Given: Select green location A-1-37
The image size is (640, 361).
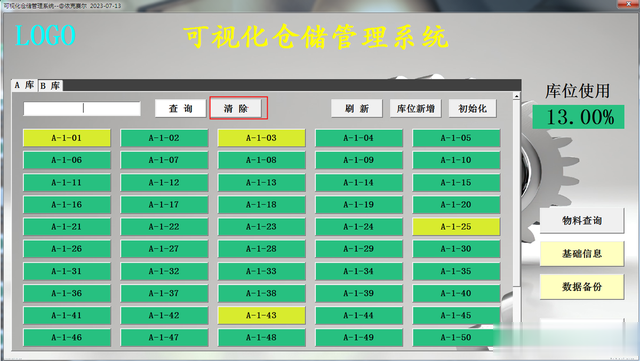Looking at the screenshot, I should pos(164,293).
